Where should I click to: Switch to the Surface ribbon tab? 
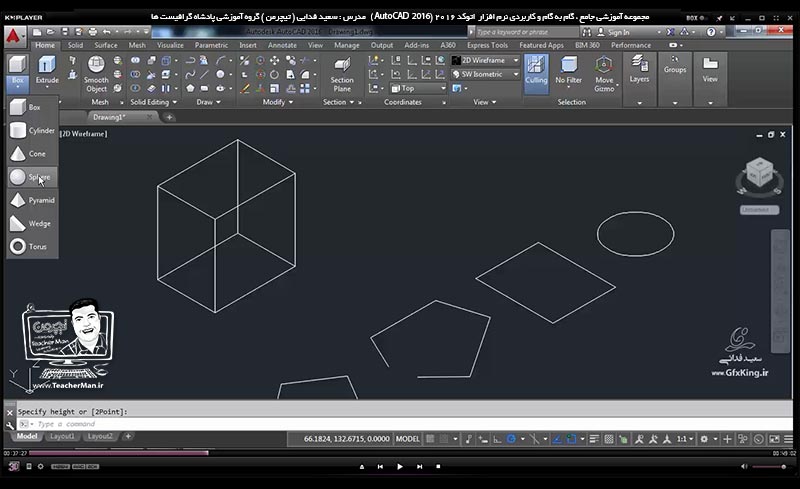[106, 45]
